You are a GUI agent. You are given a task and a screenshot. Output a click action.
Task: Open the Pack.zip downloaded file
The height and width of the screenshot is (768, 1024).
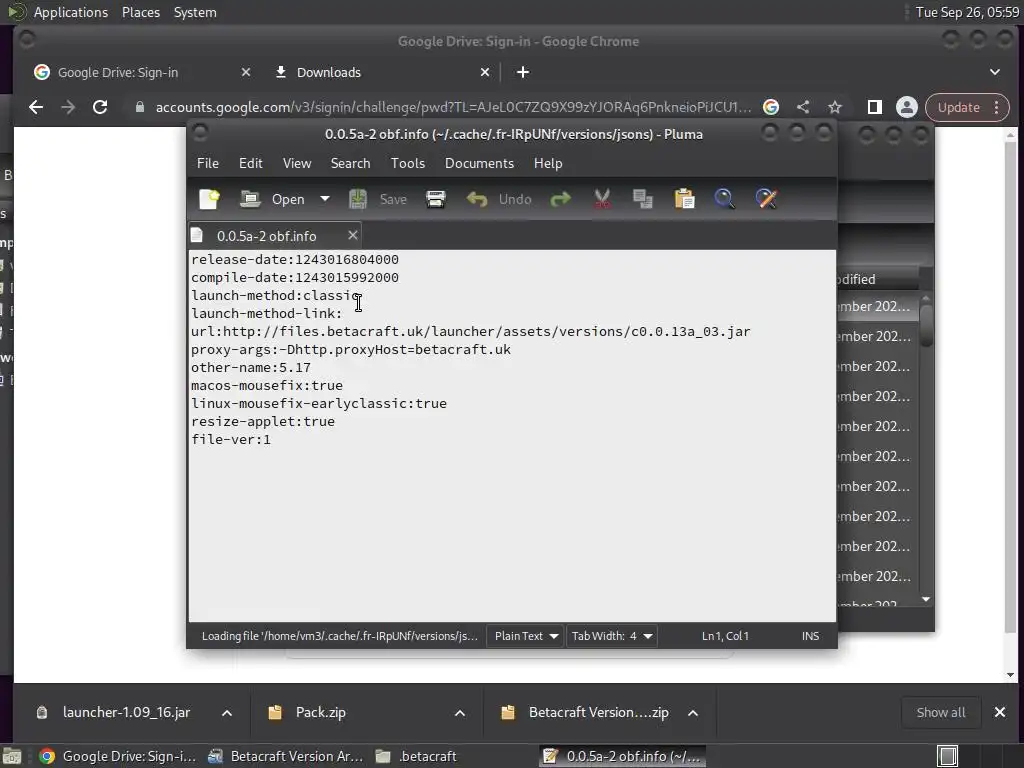point(321,712)
